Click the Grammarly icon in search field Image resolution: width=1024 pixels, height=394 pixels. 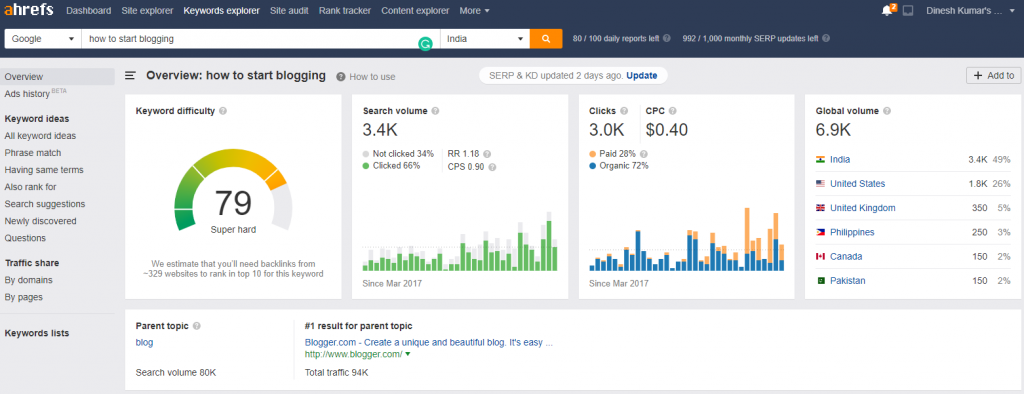[425, 44]
